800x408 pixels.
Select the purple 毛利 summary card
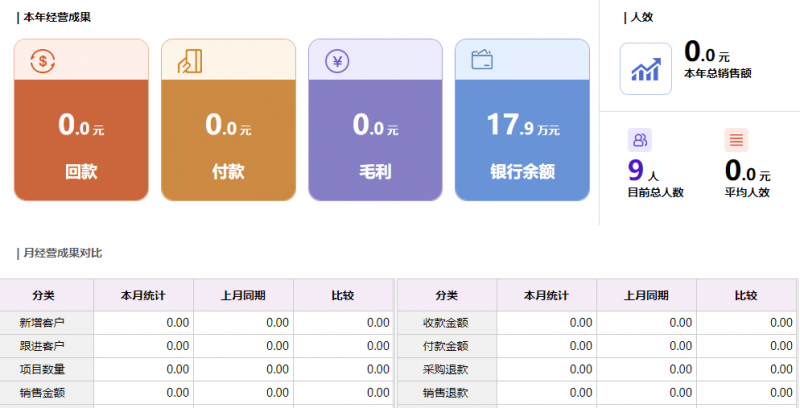coord(376,120)
